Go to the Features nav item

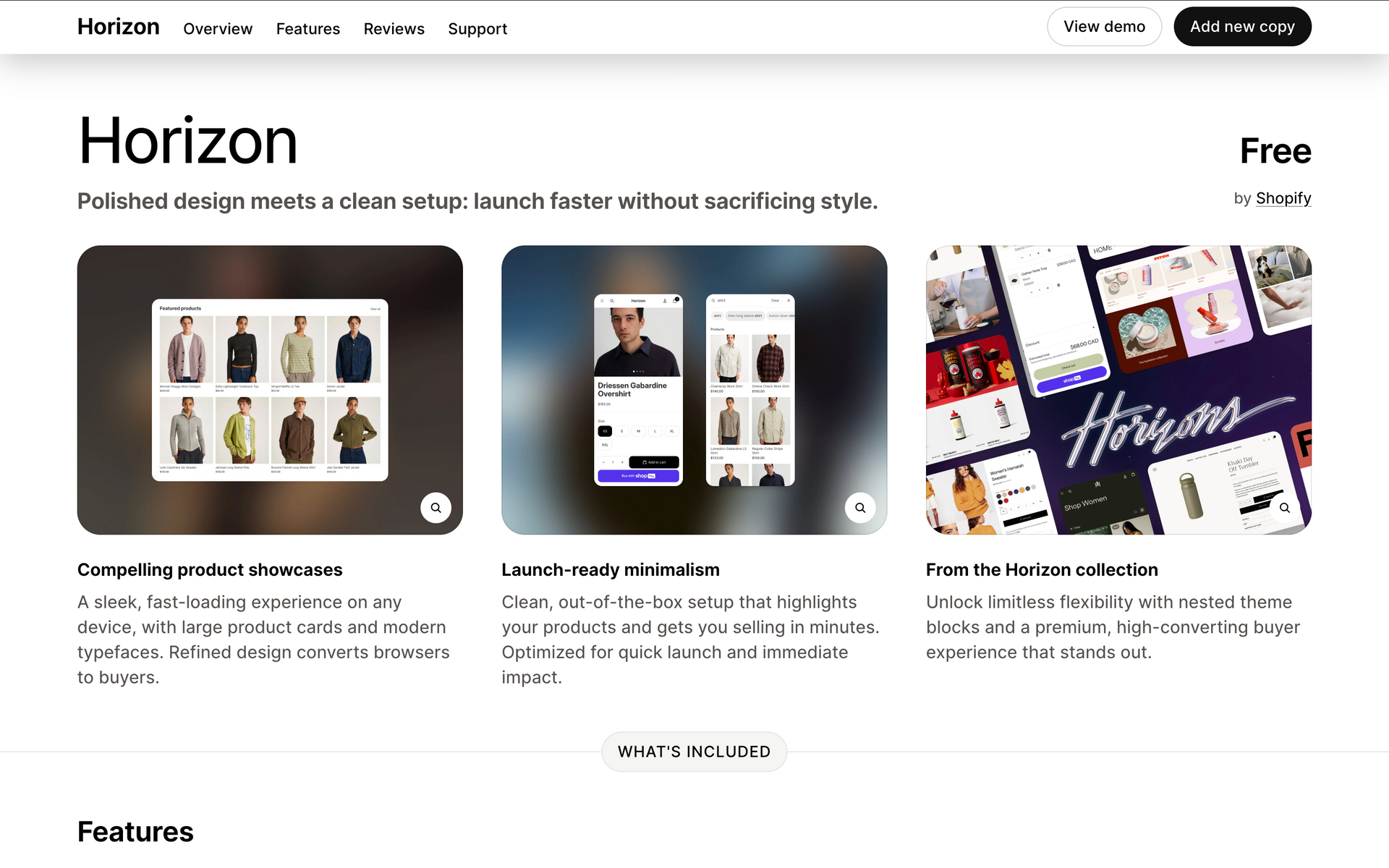[x=308, y=29]
